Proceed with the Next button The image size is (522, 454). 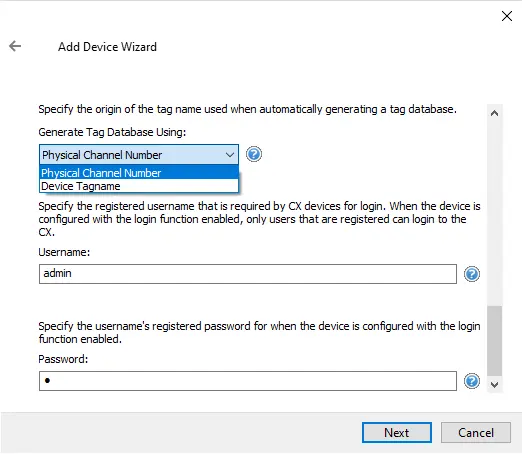397,433
